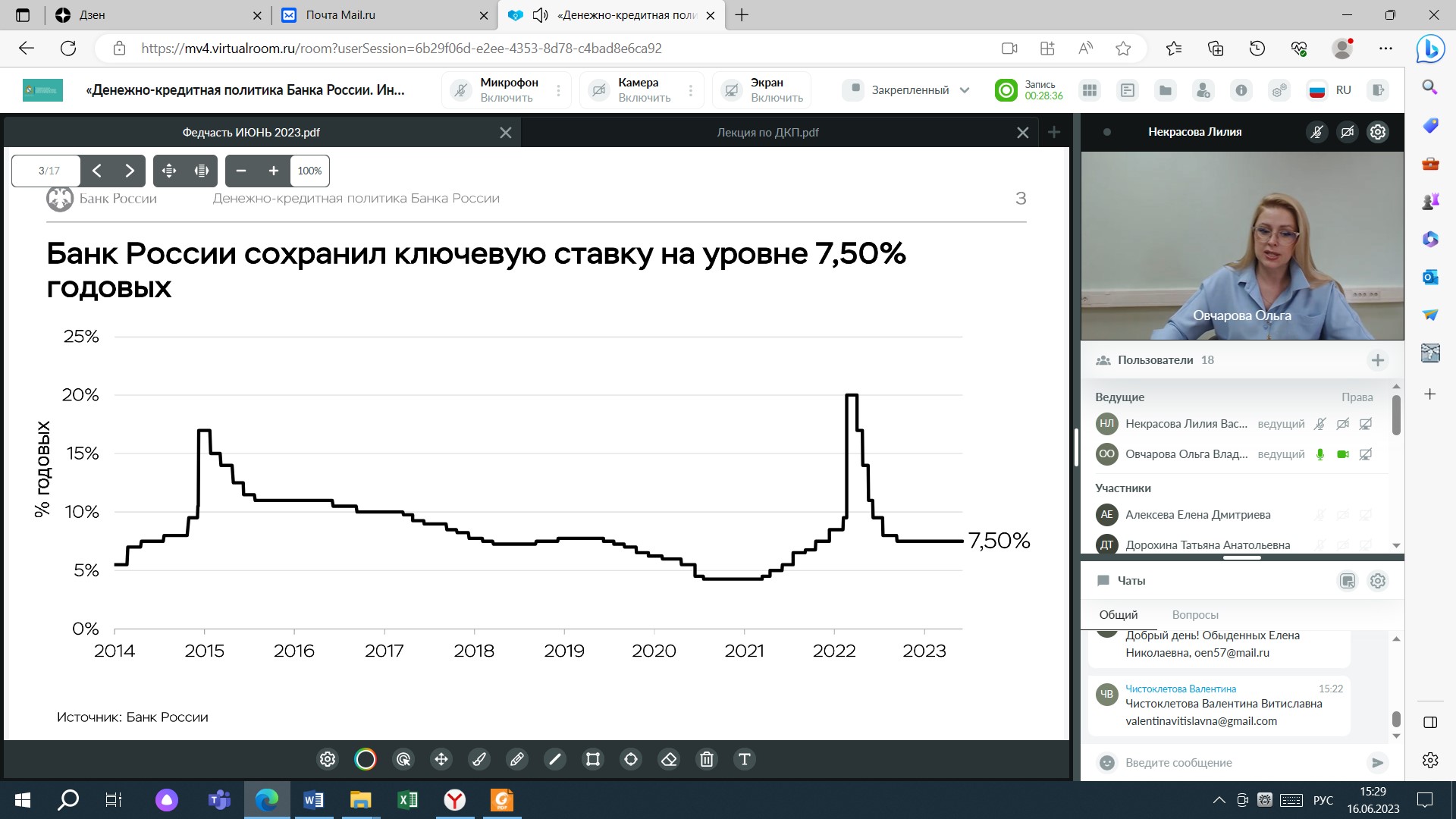Viewport: 1456px width, 819px height.
Task: Open whiteboard drawing settings gear
Action: [327, 759]
